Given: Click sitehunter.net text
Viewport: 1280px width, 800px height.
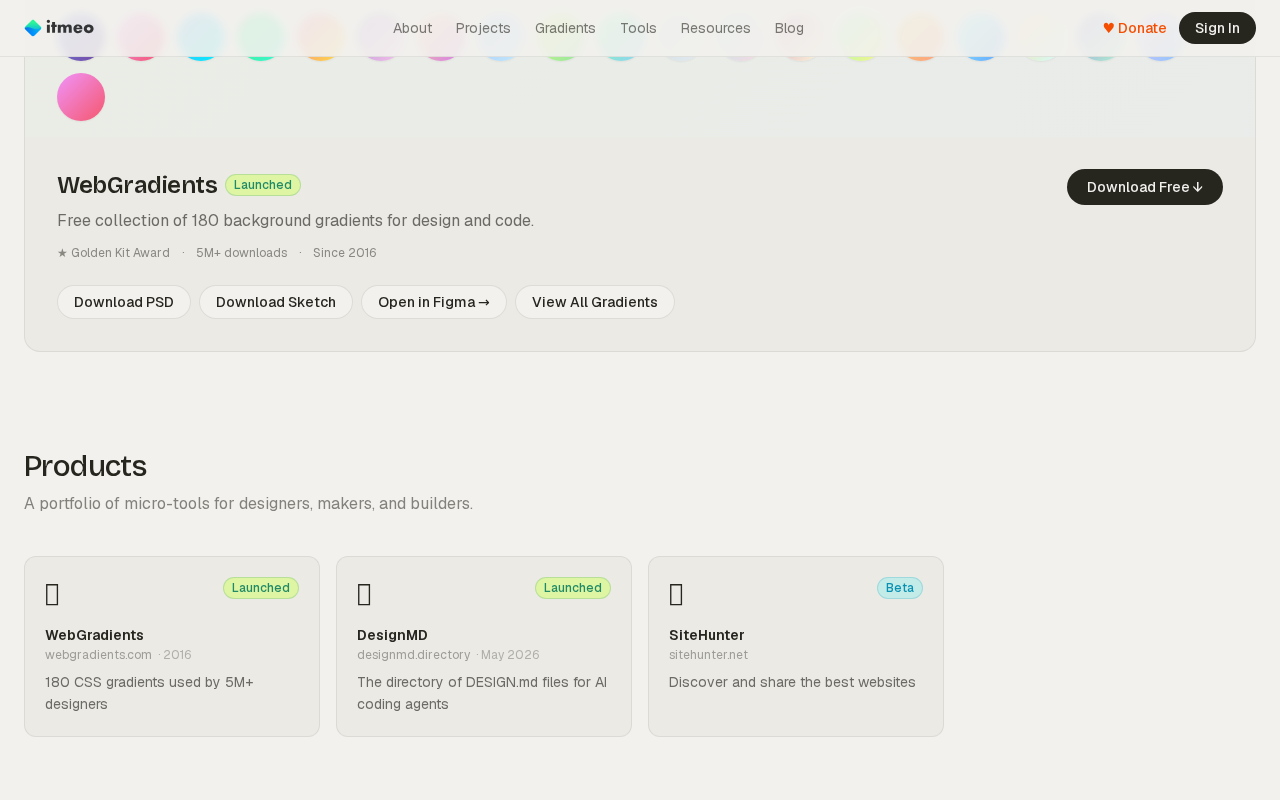Looking at the screenshot, I should (x=708, y=655).
